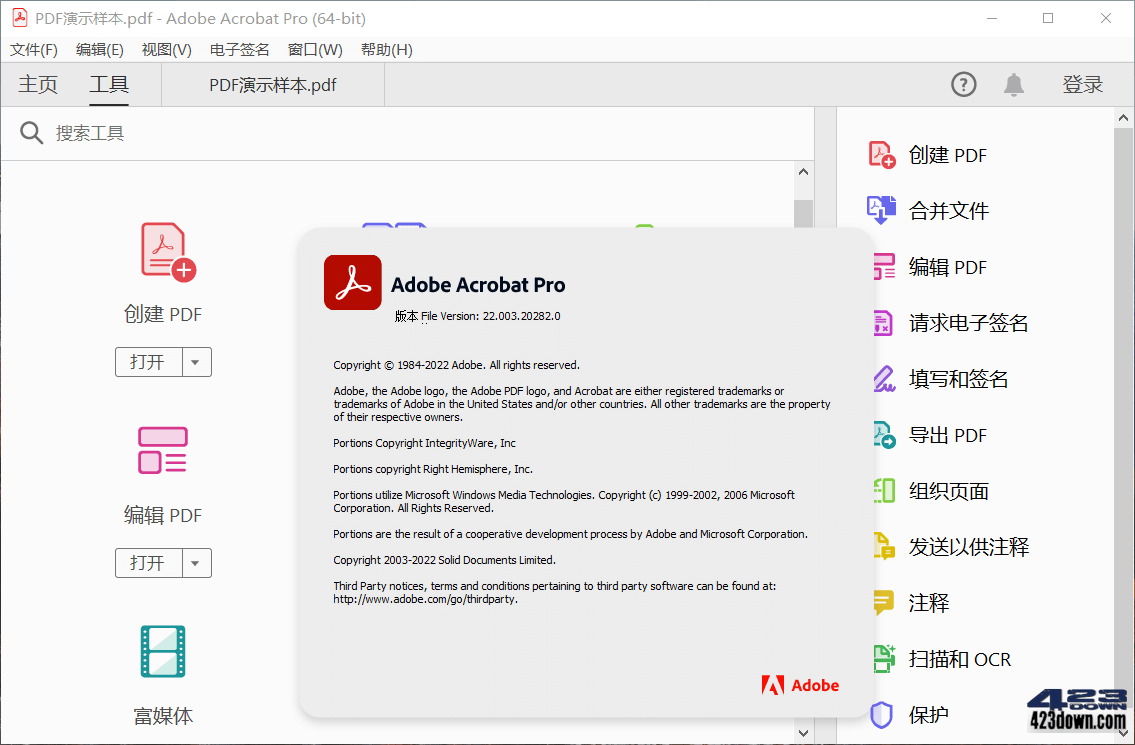Select the 导出 PDF icon

[881, 434]
